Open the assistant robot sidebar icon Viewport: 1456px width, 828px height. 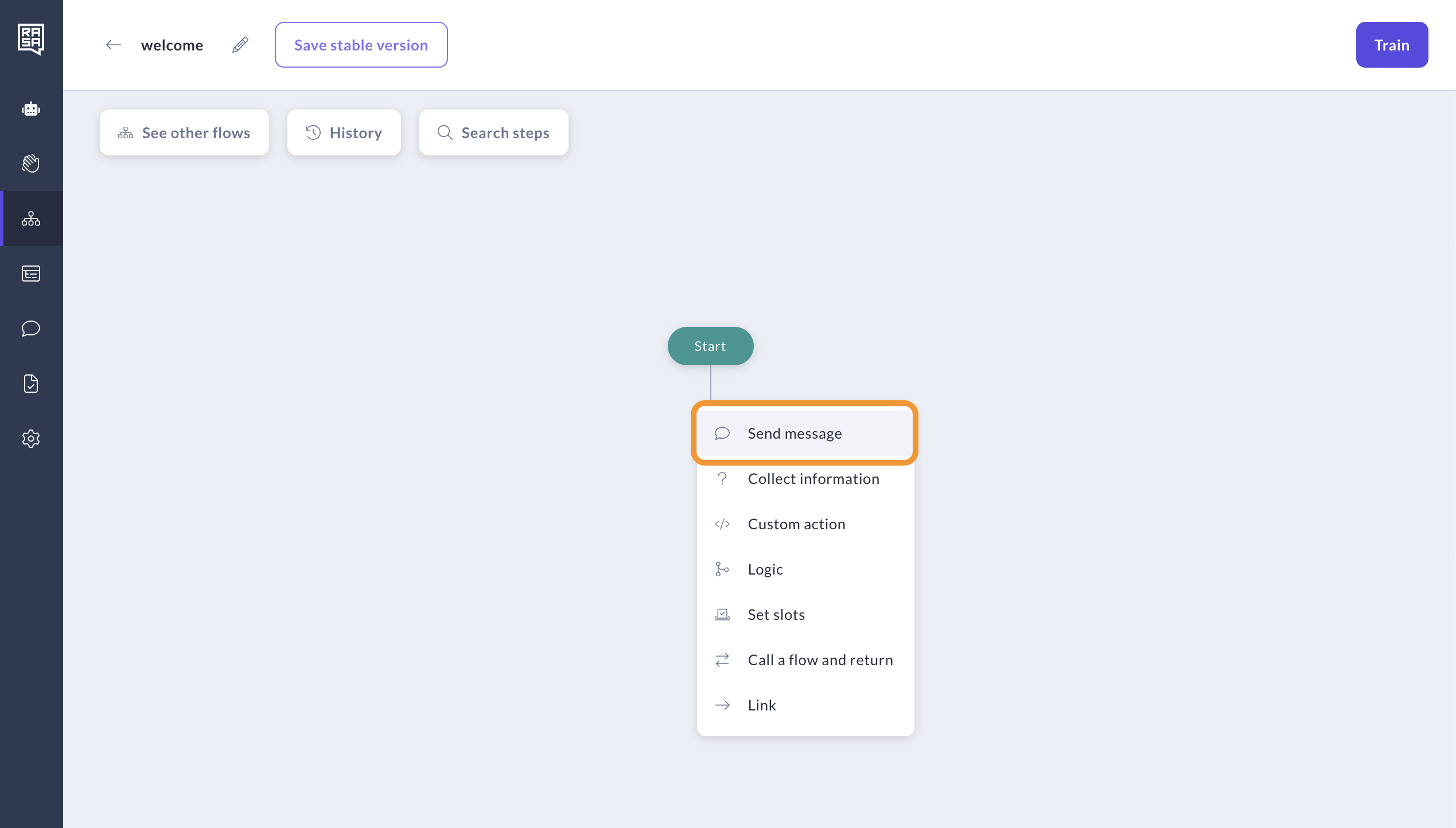tap(31, 109)
